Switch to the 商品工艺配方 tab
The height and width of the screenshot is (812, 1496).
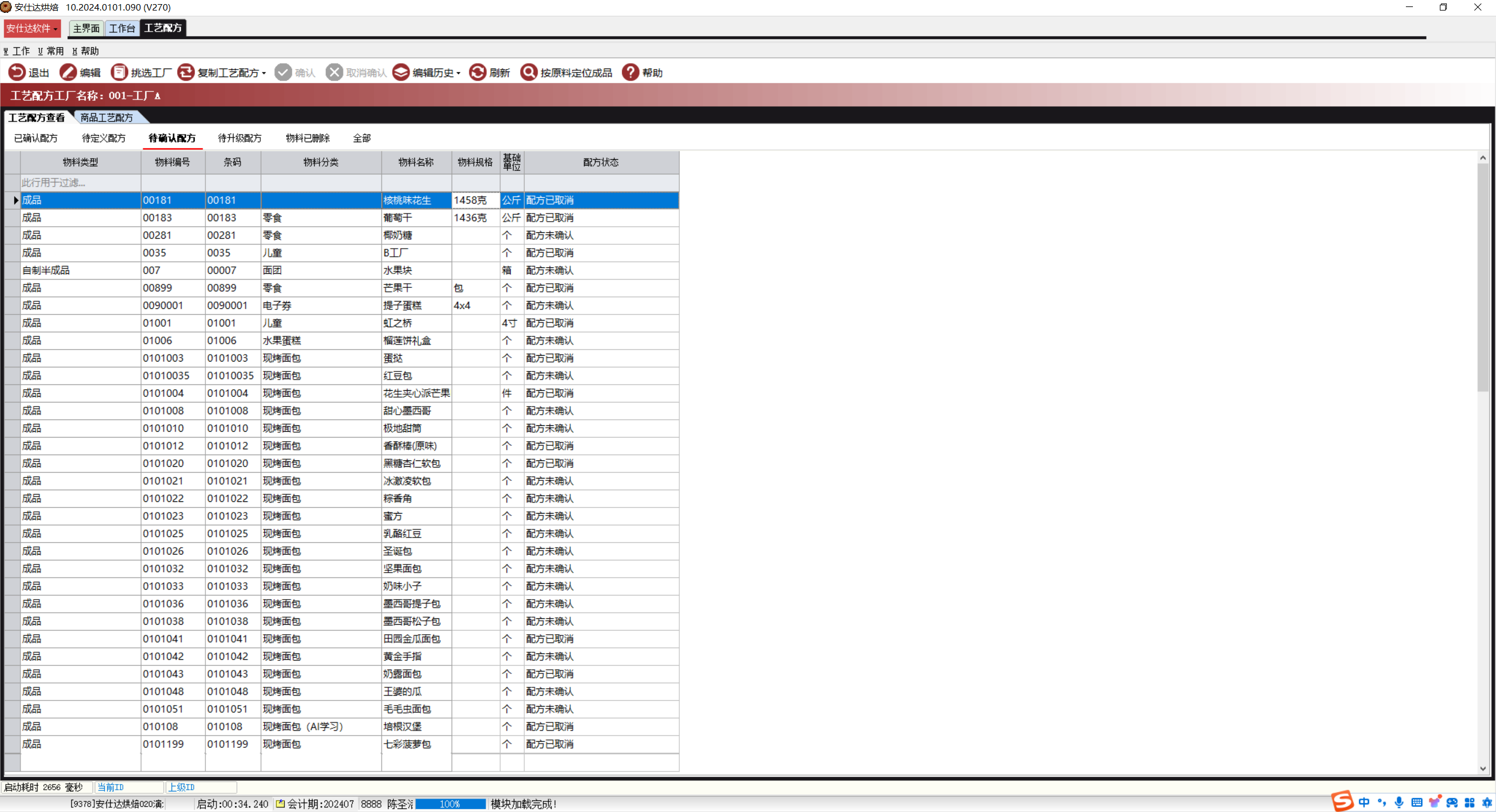click(x=106, y=118)
